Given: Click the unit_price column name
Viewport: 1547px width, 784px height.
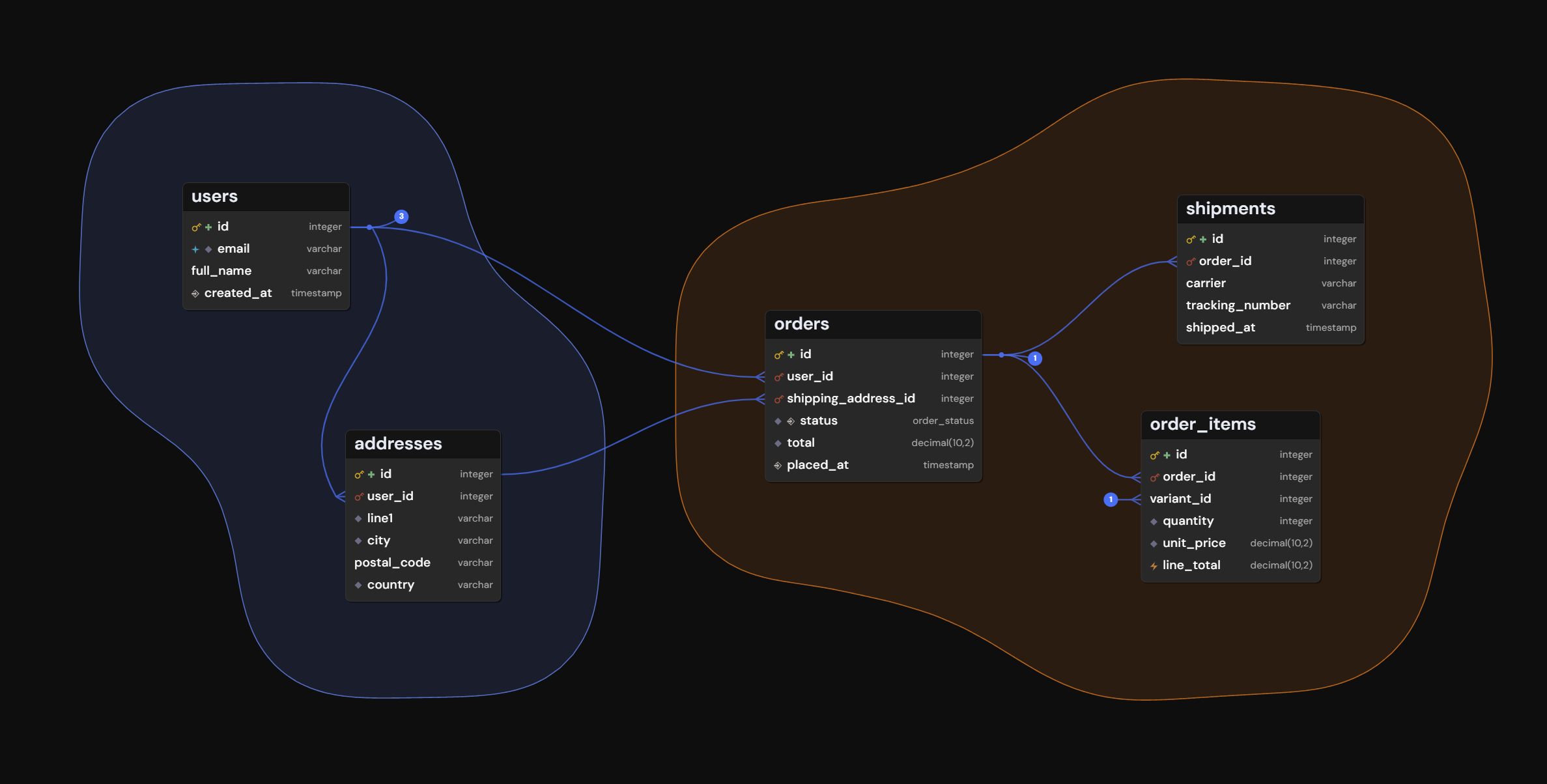Looking at the screenshot, I should pos(1194,543).
